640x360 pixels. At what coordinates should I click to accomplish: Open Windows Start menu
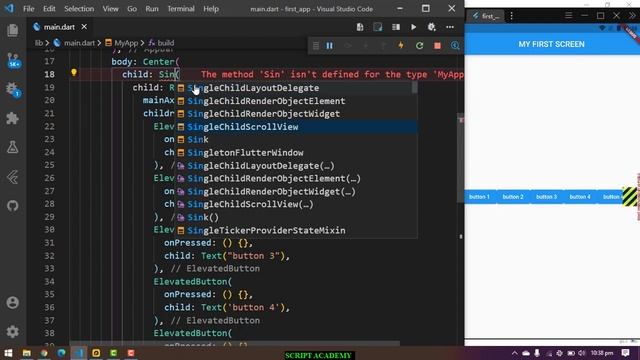click(x=8, y=353)
